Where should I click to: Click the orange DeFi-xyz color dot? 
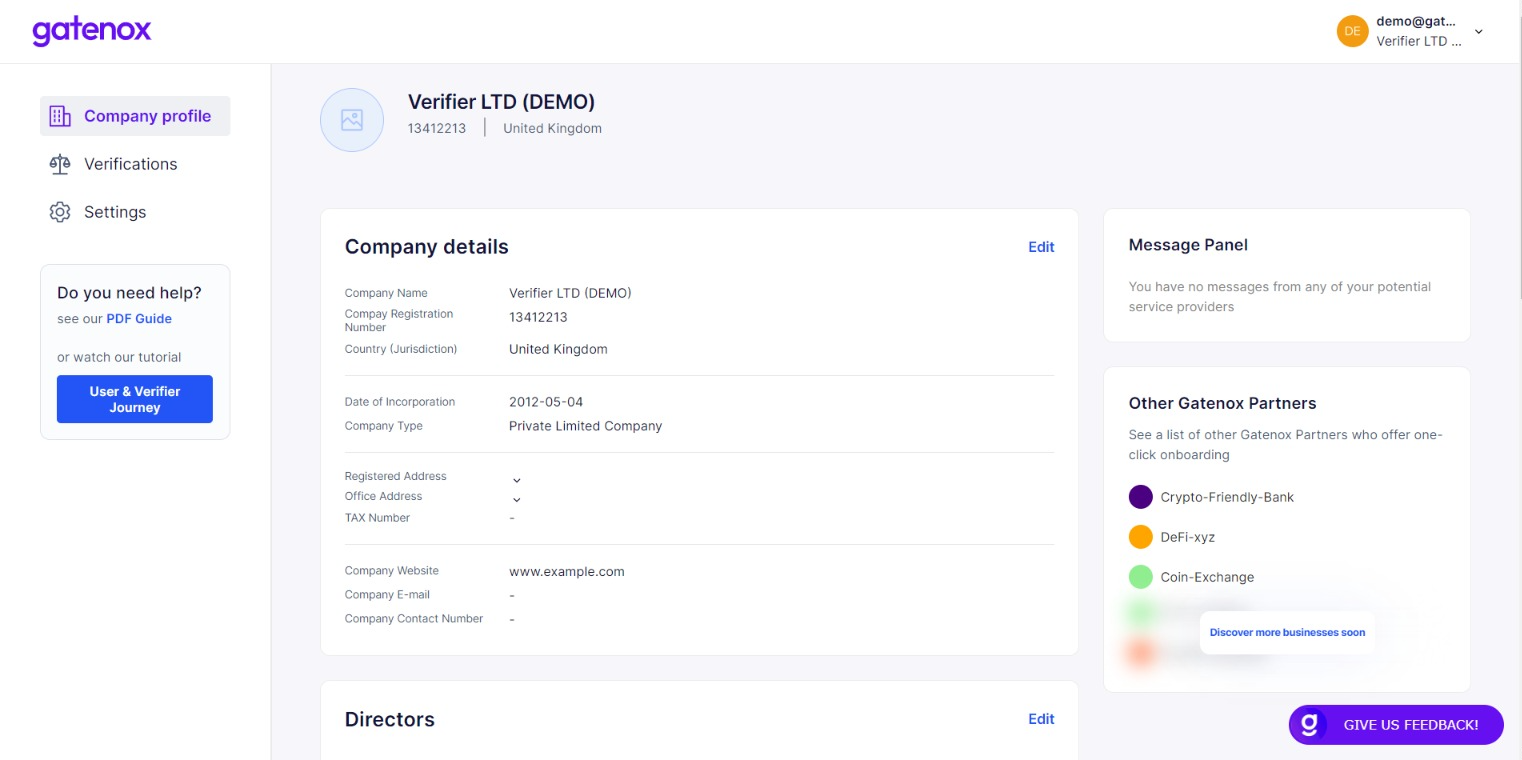pyautogui.click(x=1141, y=537)
